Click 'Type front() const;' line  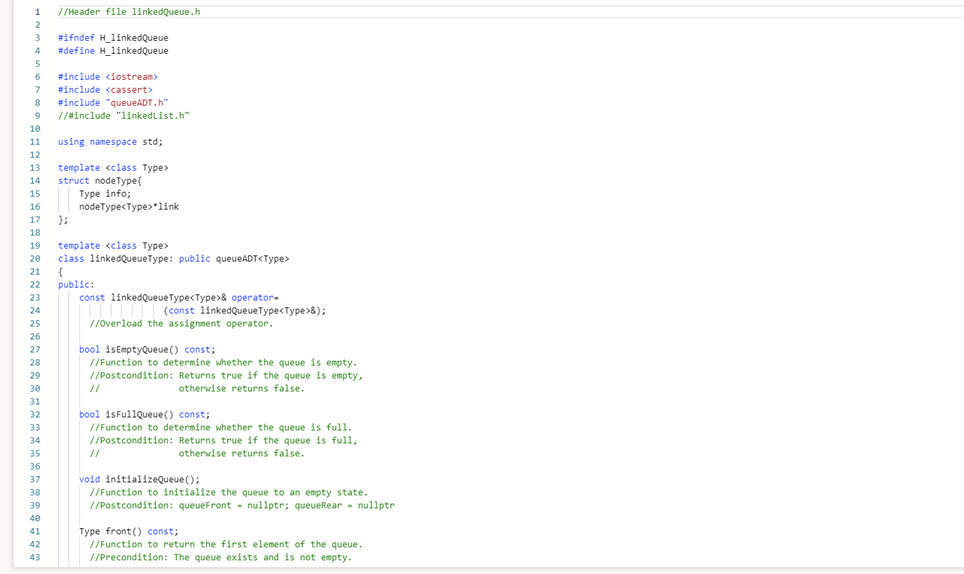128,531
